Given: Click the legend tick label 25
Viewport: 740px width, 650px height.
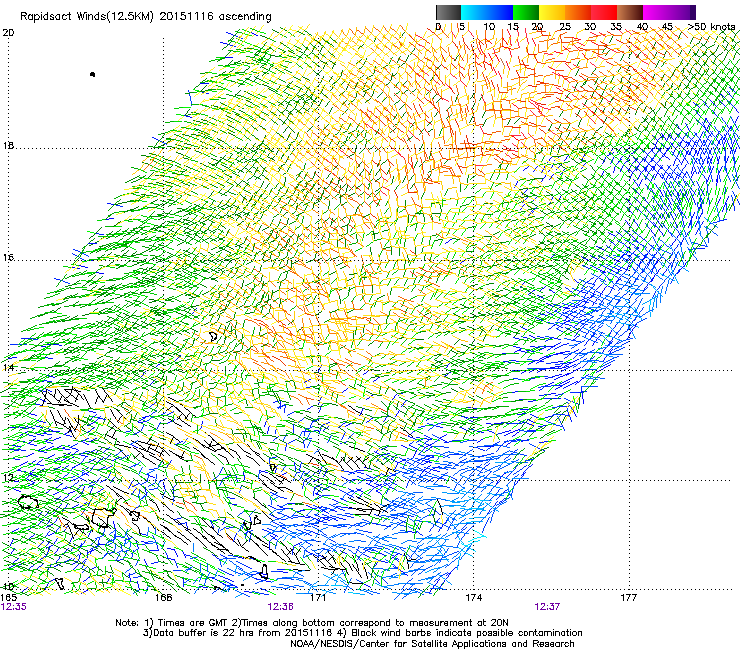Looking at the screenshot, I should [564, 27].
